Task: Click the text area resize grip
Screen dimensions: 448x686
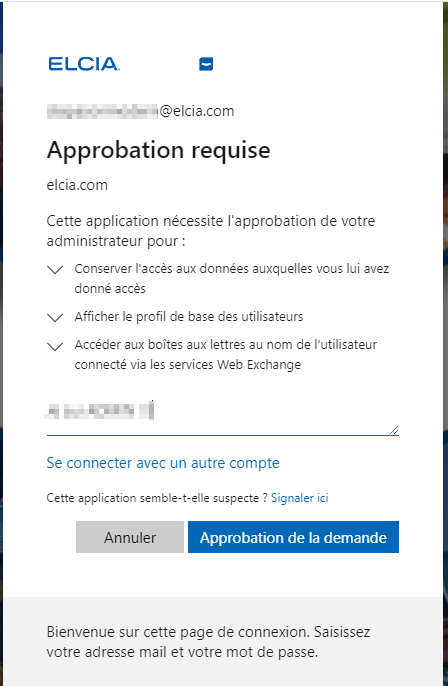Action: tap(394, 430)
